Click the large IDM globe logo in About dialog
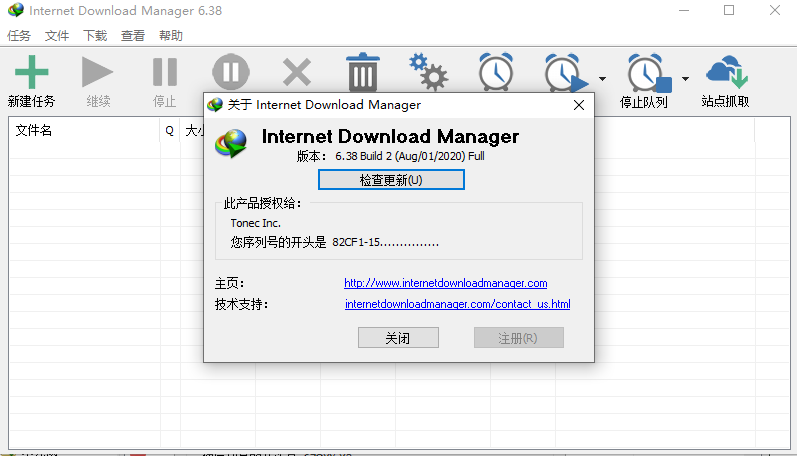 point(231,143)
